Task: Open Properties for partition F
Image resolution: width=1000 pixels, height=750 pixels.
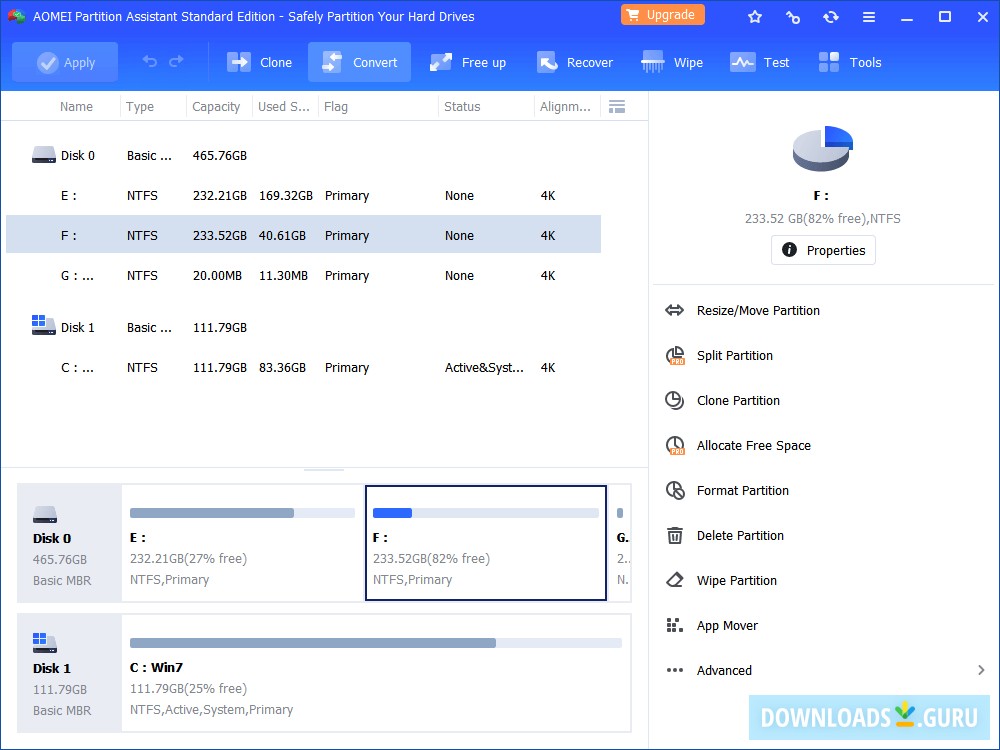Action: [822, 250]
